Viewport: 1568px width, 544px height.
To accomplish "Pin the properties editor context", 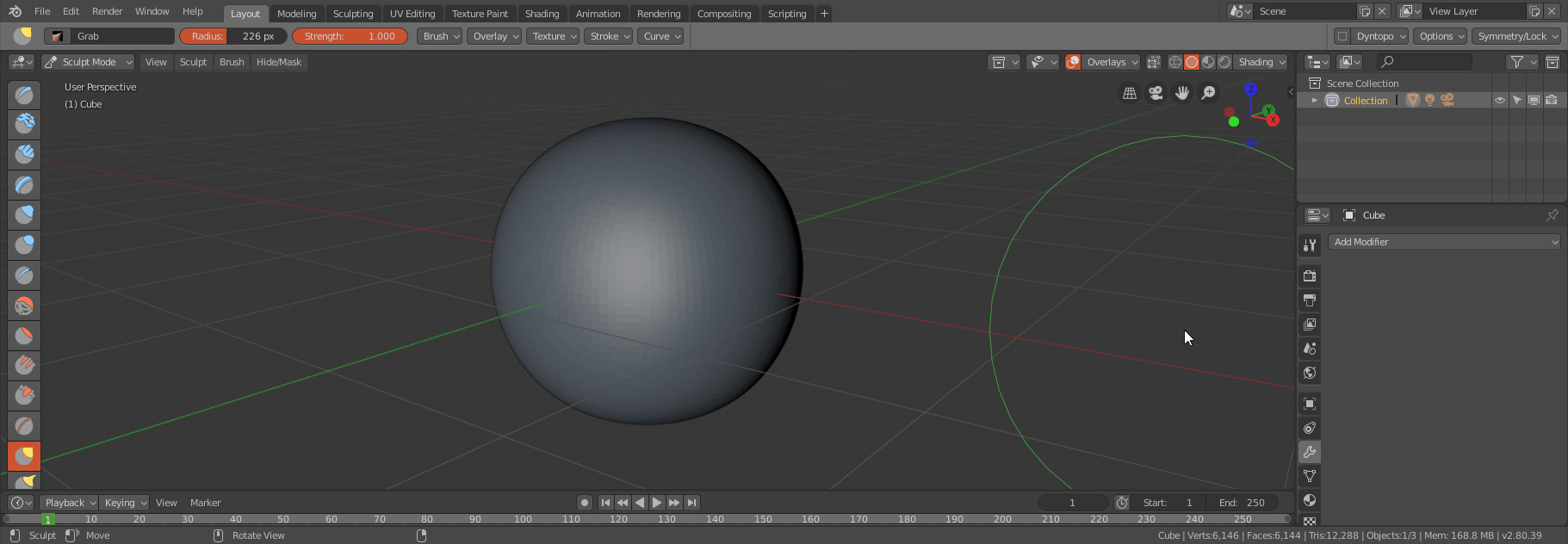I will (1553, 215).
